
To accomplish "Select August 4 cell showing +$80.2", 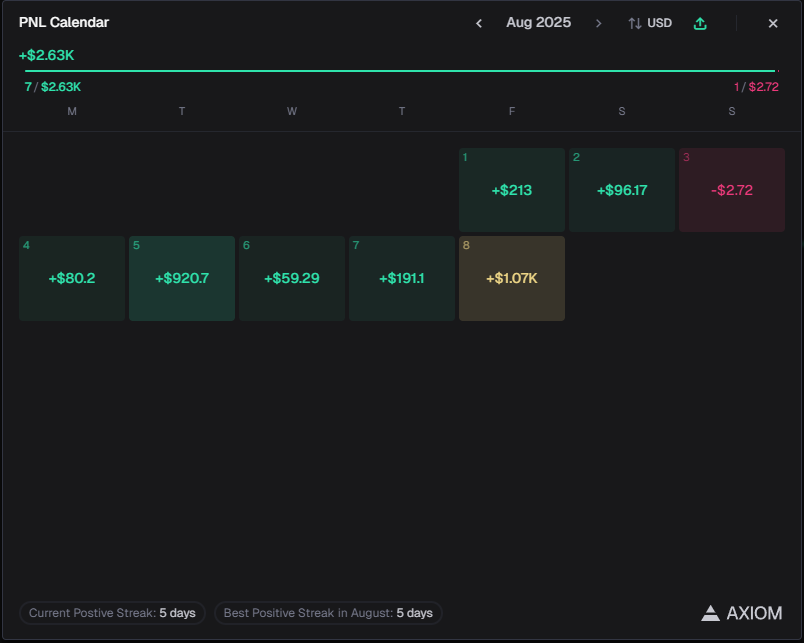I will pyautogui.click(x=72, y=278).
